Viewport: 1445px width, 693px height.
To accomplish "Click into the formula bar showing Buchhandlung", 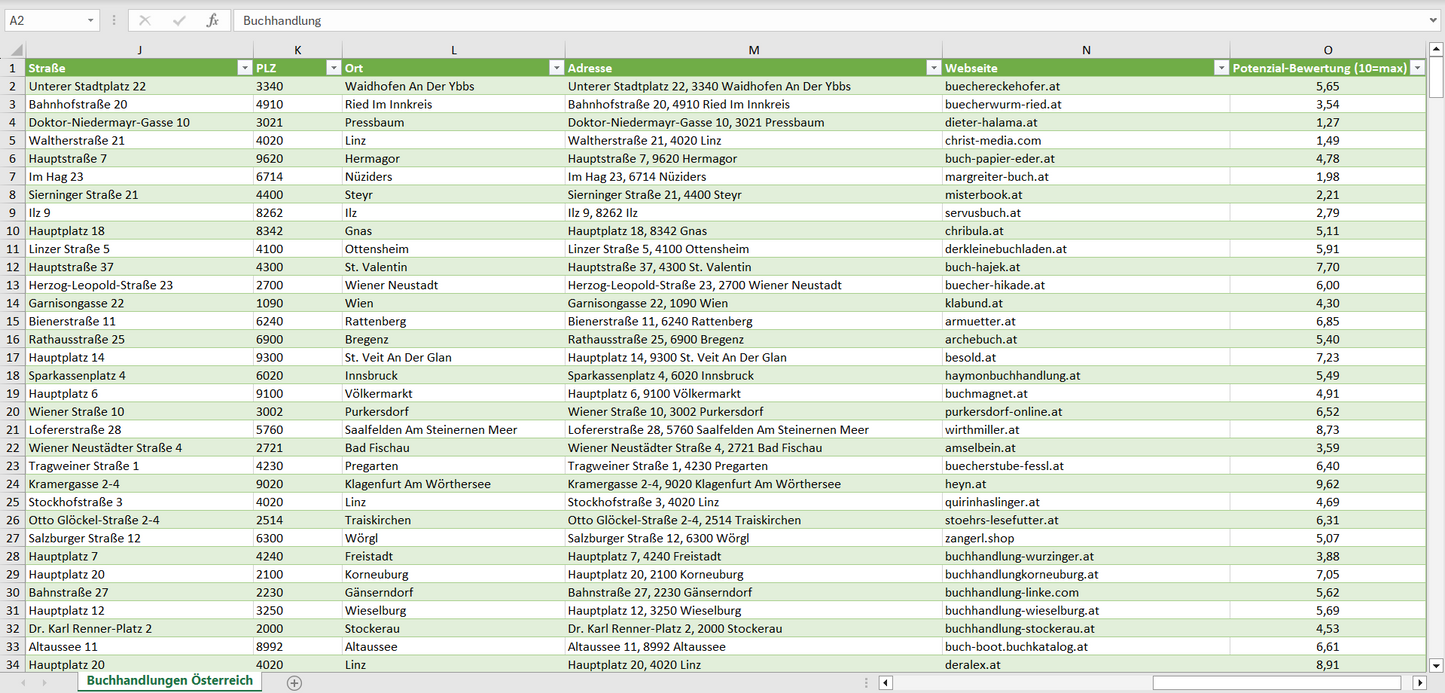I will (800, 20).
